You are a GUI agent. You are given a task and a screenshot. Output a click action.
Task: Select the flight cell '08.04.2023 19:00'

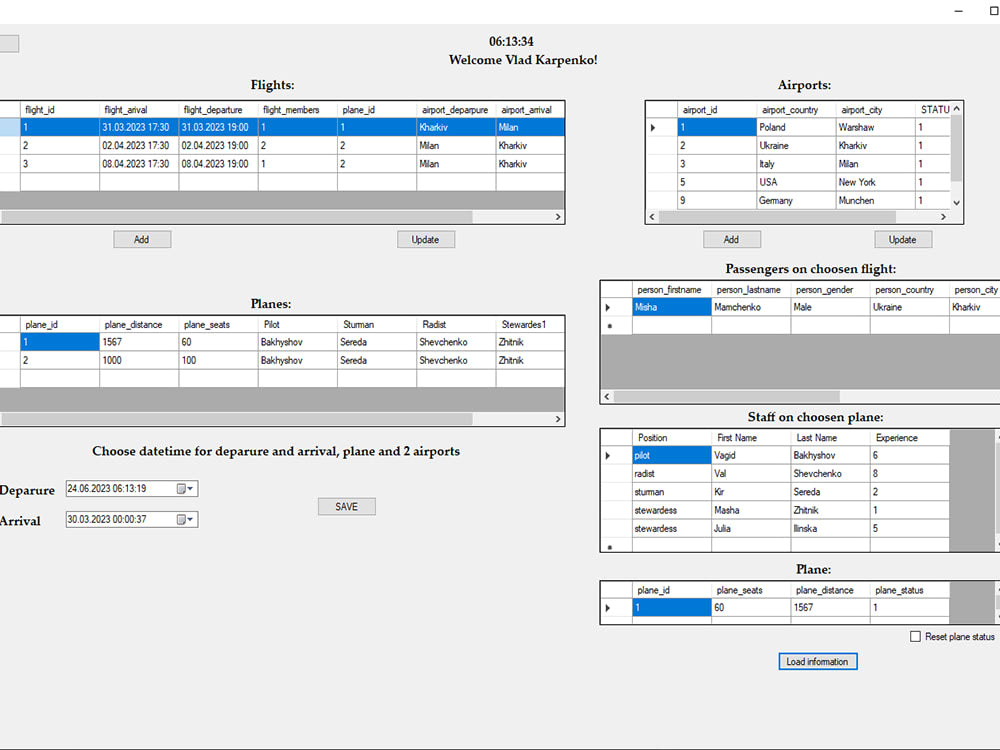pos(218,164)
